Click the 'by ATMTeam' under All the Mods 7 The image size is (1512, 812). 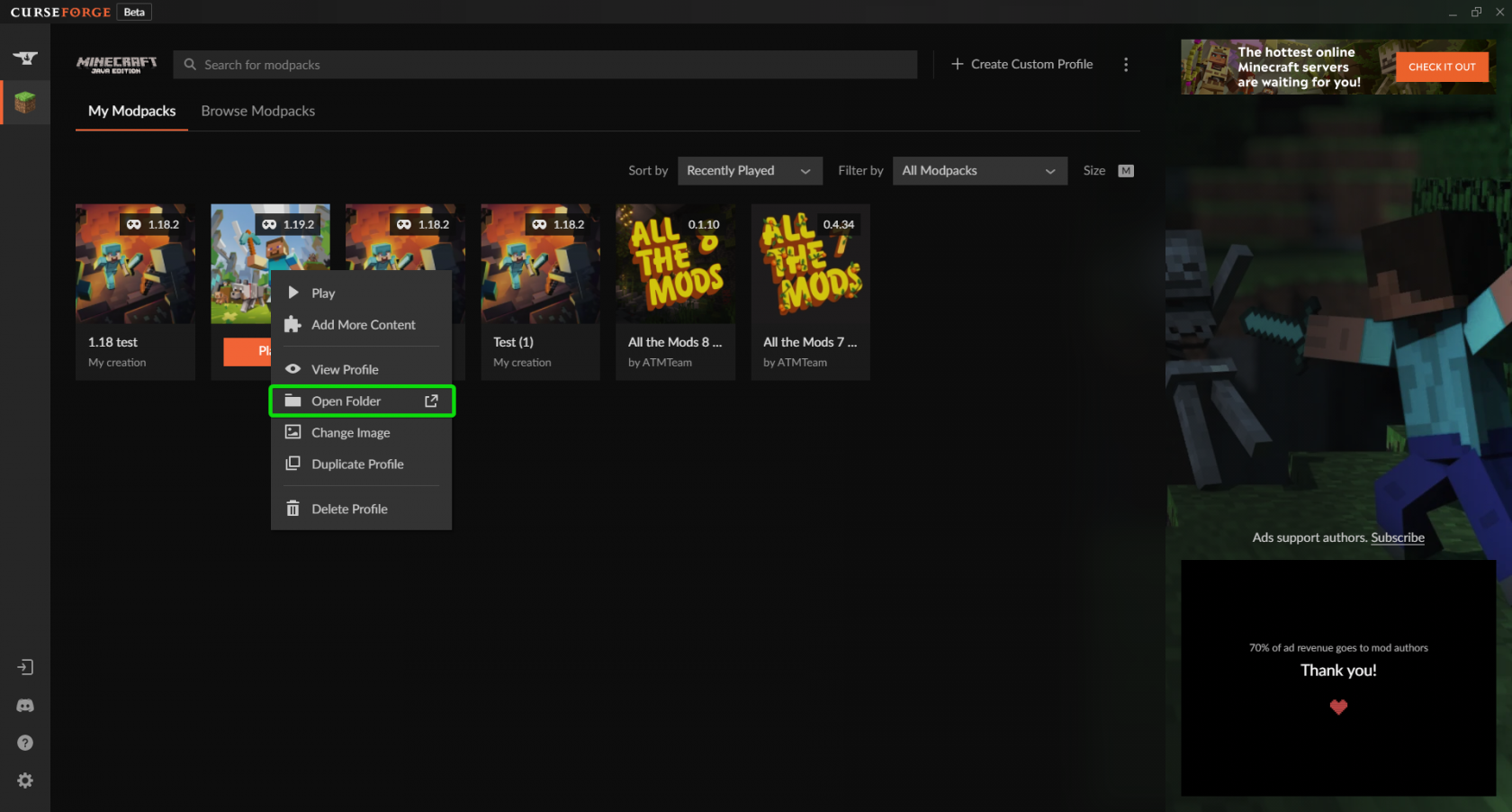[x=795, y=363]
